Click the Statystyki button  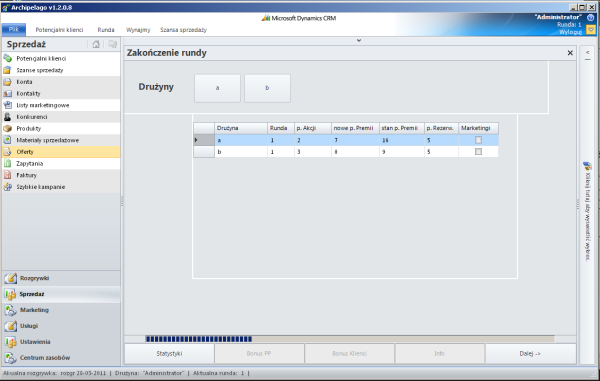[169, 353]
